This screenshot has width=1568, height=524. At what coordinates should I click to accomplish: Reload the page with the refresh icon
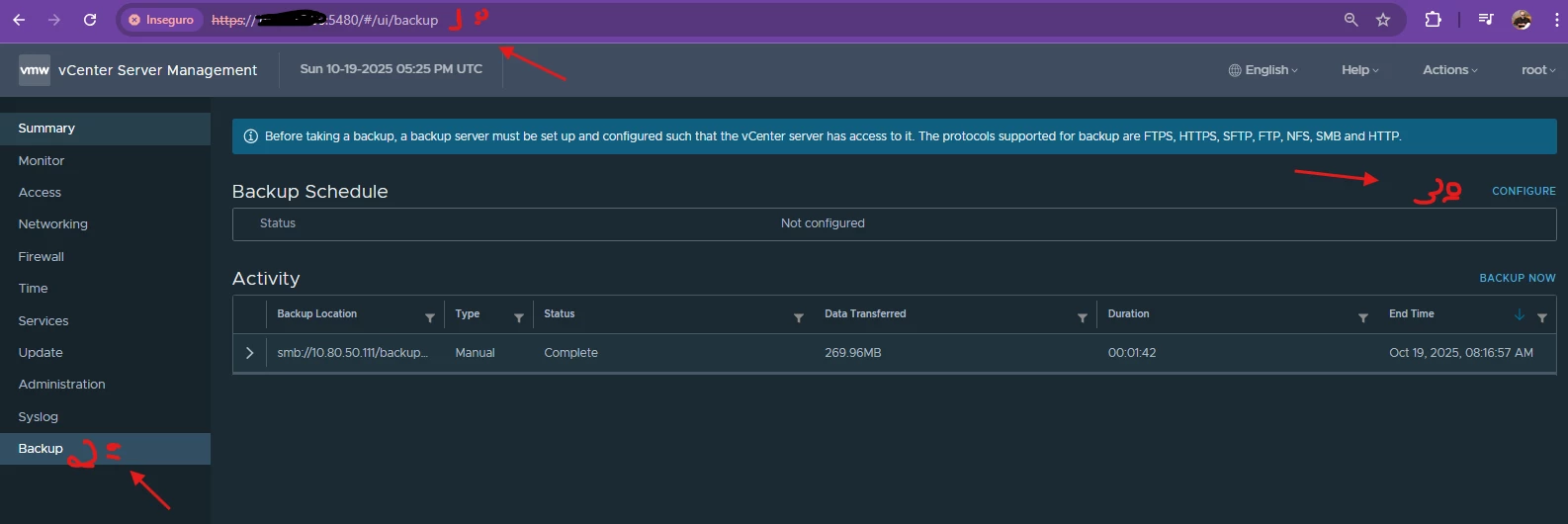(90, 20)
